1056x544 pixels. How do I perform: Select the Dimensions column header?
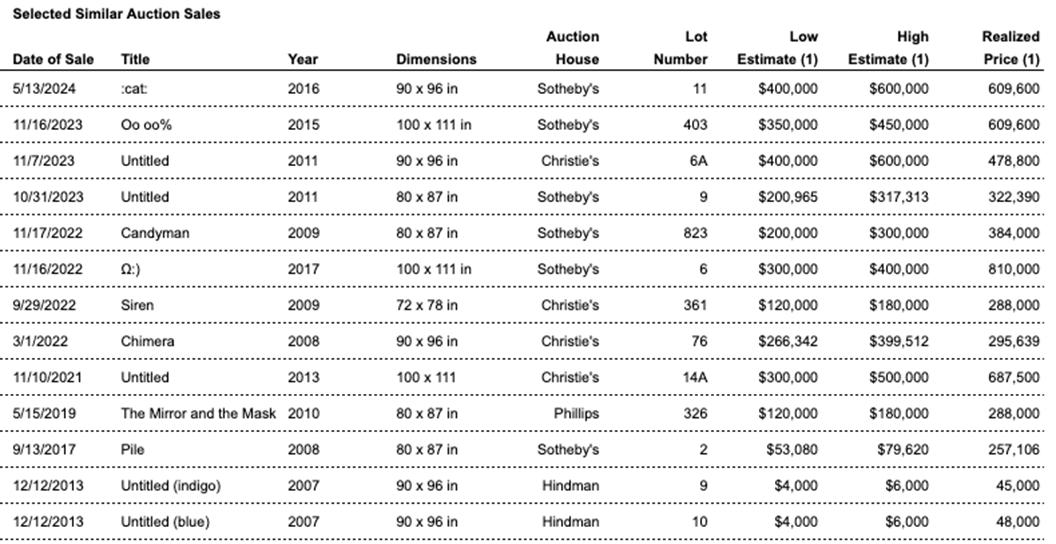(x=436, y=59)
